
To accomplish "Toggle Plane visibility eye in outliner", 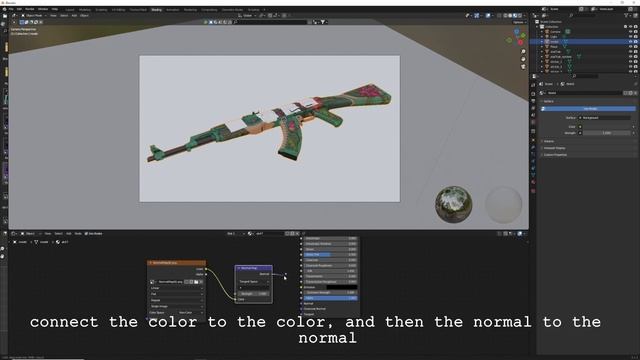I will (x=630, y=47).
